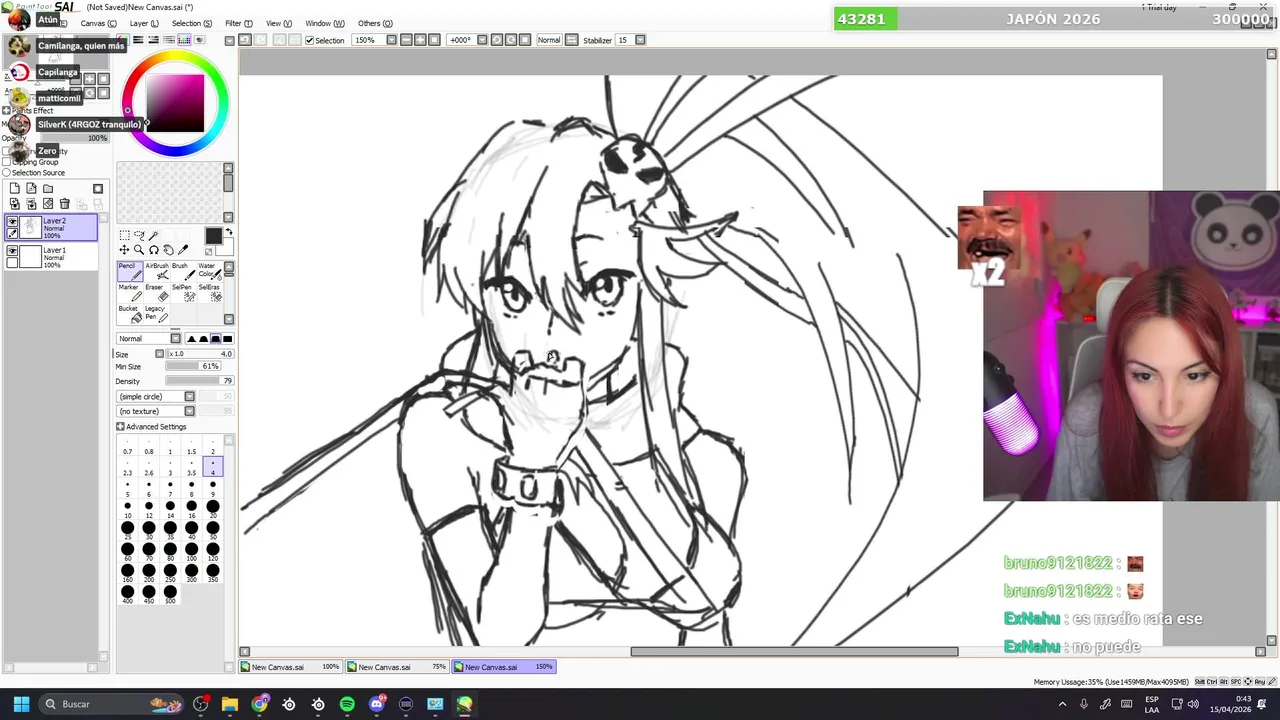Select the SelPen tool

(184, 293)
